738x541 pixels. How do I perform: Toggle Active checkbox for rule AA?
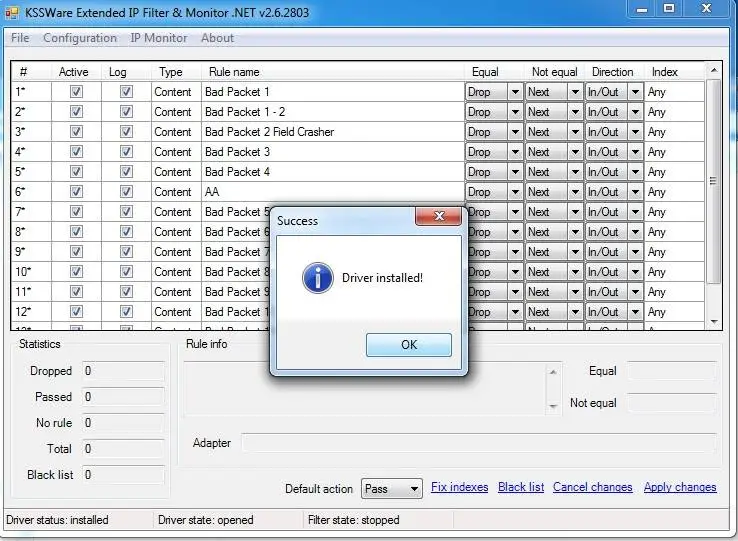pos(76,192)
